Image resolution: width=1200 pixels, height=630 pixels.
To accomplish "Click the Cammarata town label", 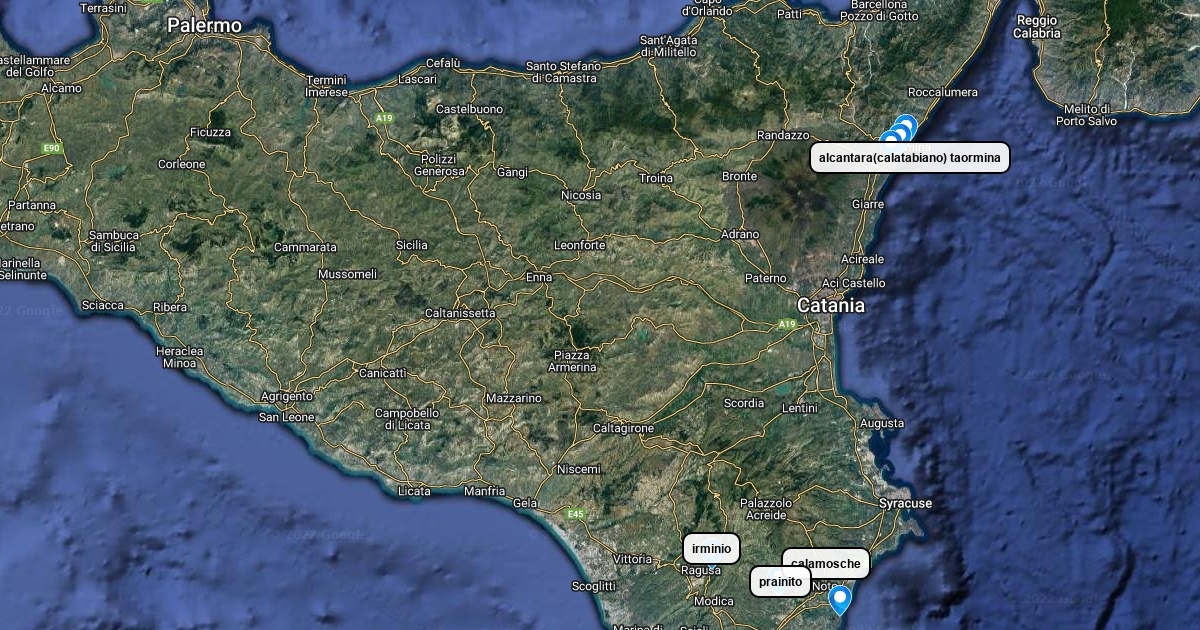I will pyautogui.click(x=305, y=247).
